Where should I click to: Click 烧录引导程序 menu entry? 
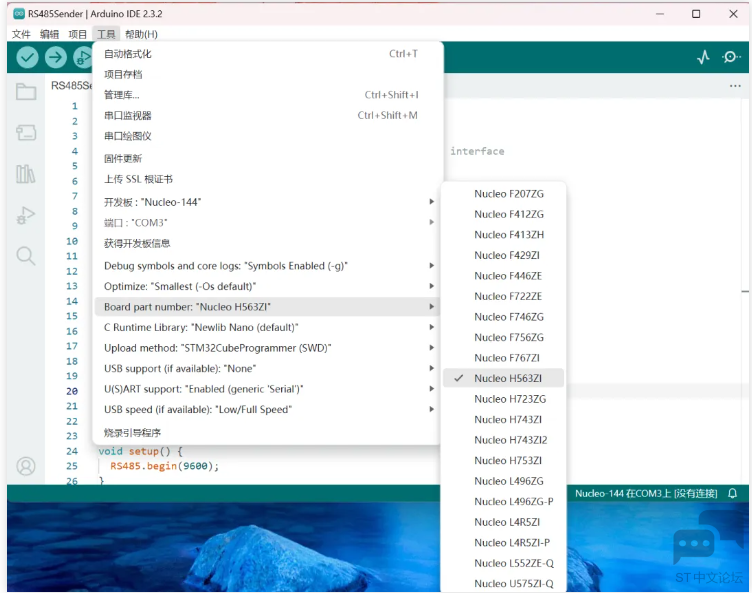(x=267, y=432)
